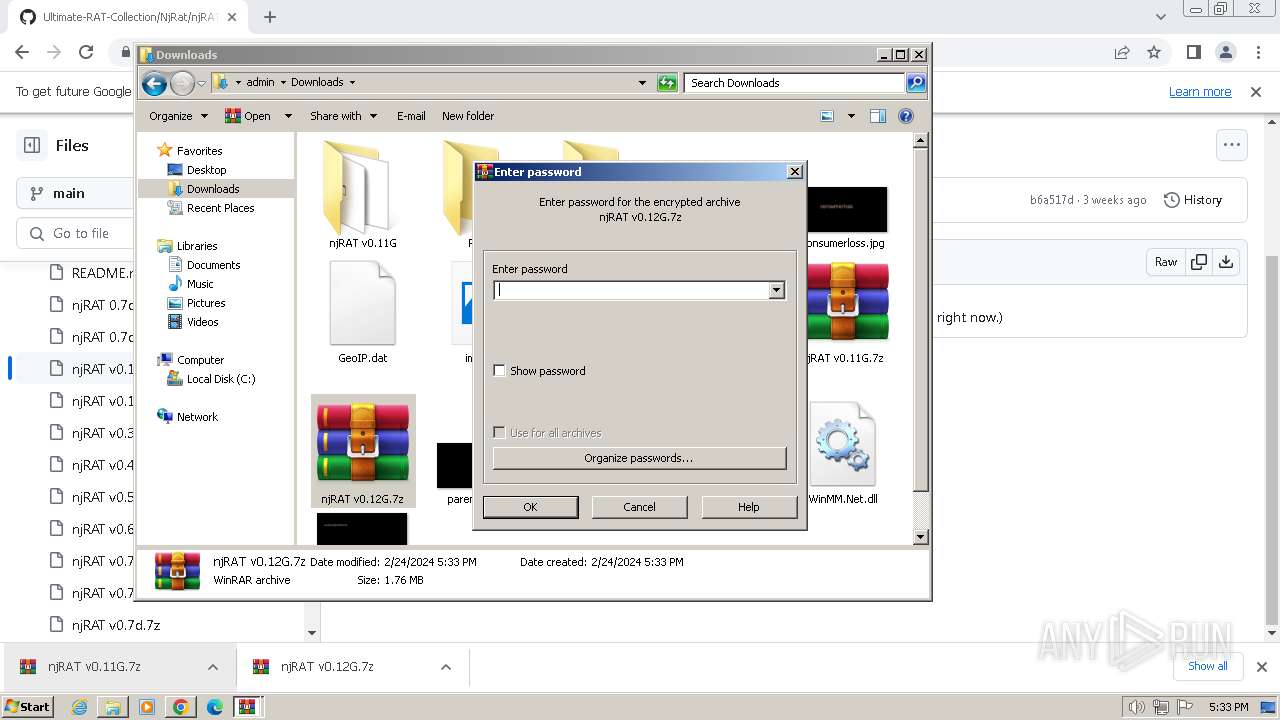Expand njRAT v0.11G.7z download options chevron

pyautogui.click(x=212, y=667)
